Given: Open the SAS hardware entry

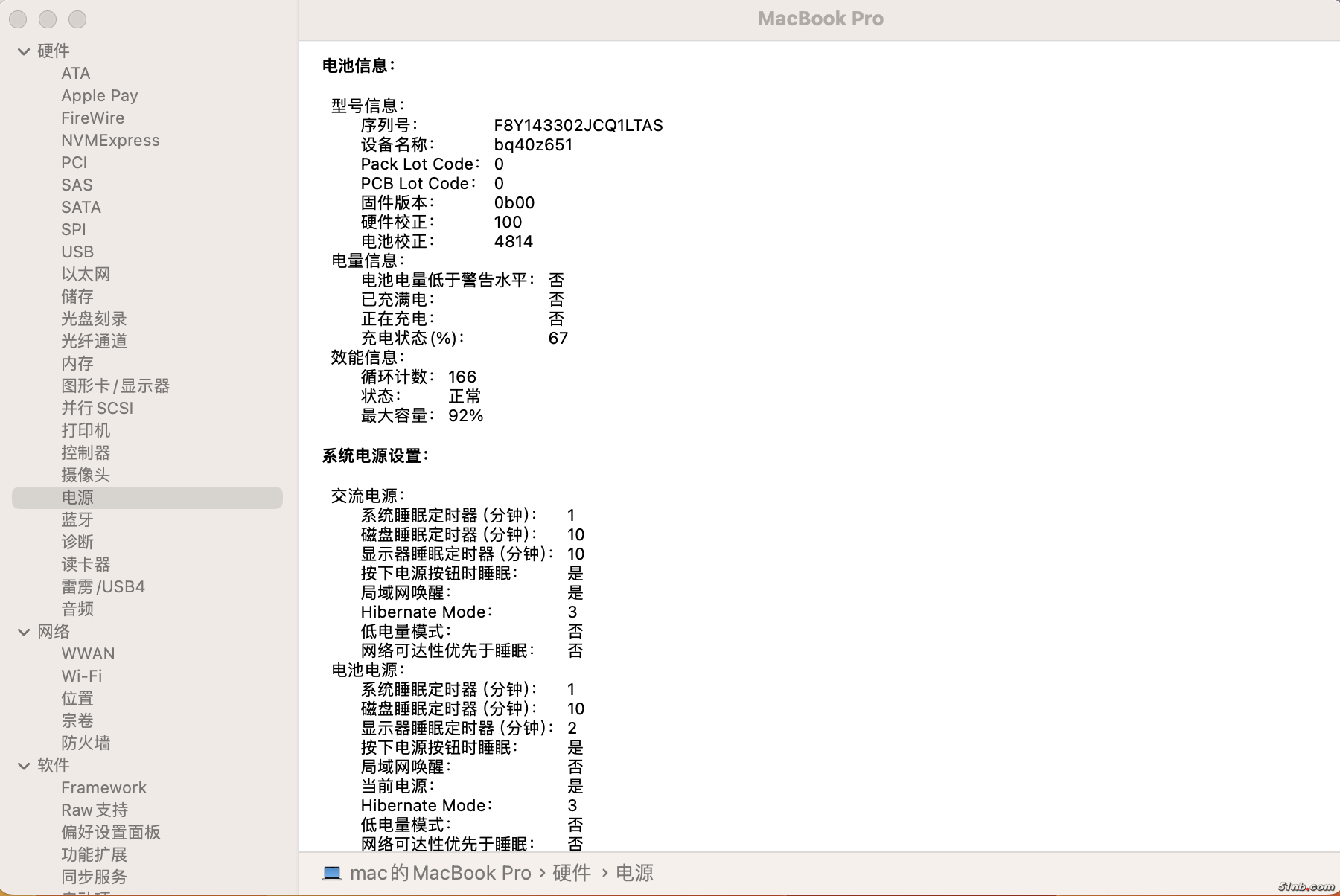Looking at the screenshot, I should click(77, 185).
